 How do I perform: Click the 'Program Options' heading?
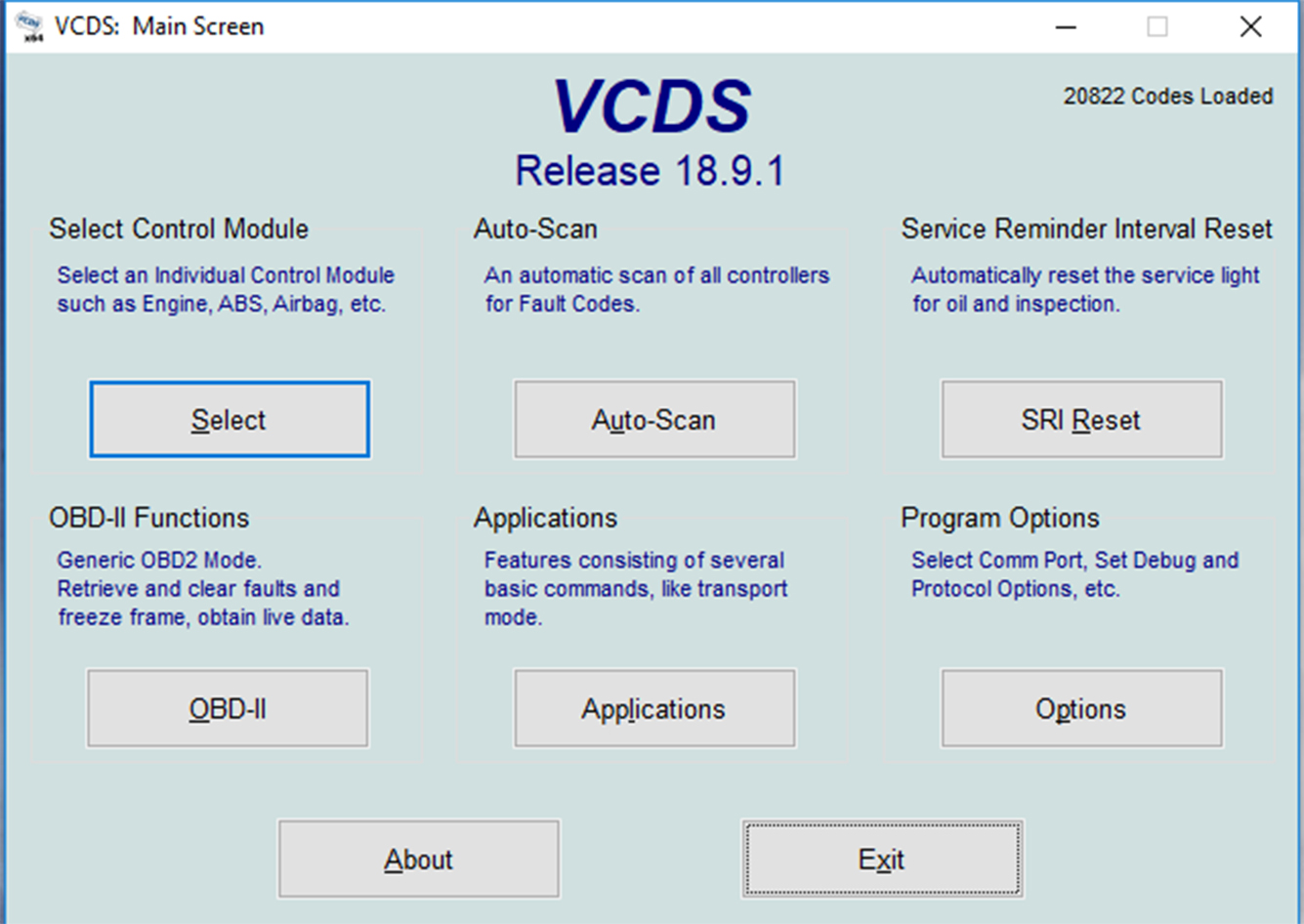click(x=1000, y=518)
